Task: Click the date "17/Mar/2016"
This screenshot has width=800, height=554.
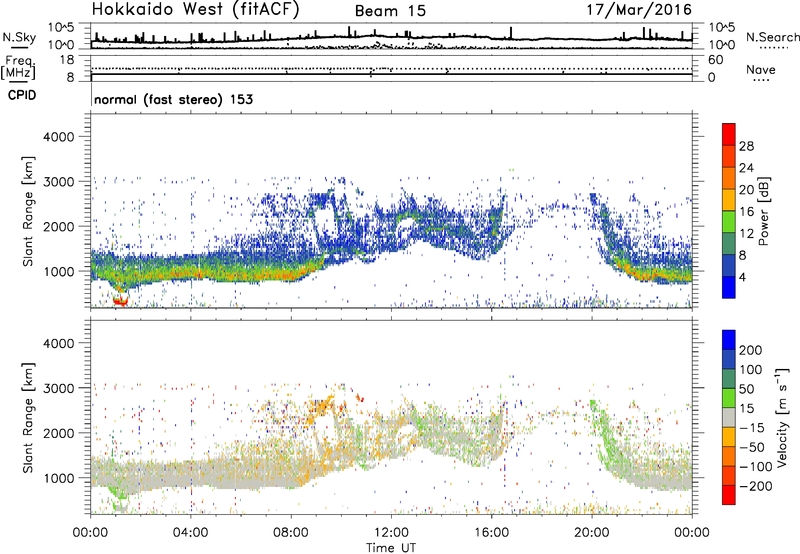Action: [639, 10]
